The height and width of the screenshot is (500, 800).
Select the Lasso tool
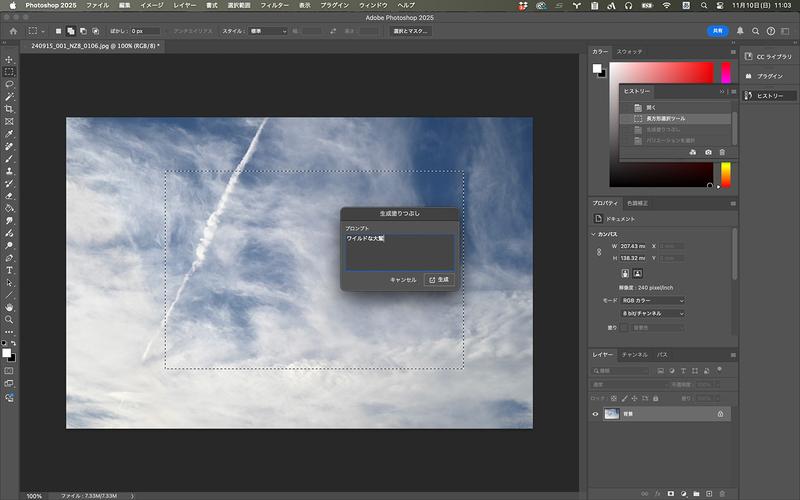pyautogui.click(x=9, y=84)
